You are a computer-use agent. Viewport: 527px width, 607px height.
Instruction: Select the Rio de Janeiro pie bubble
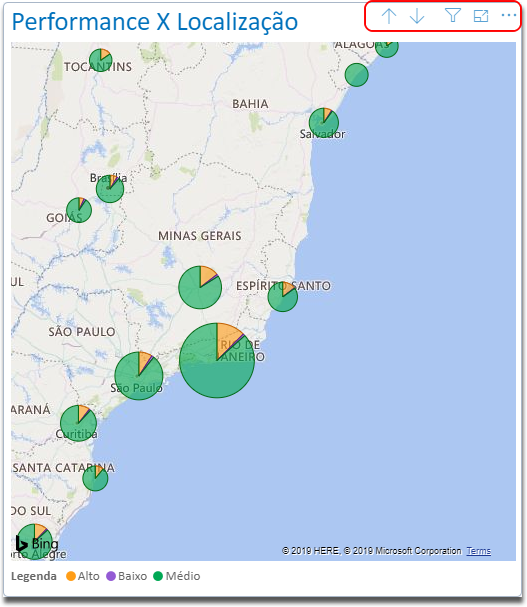(x=217, y=360)
